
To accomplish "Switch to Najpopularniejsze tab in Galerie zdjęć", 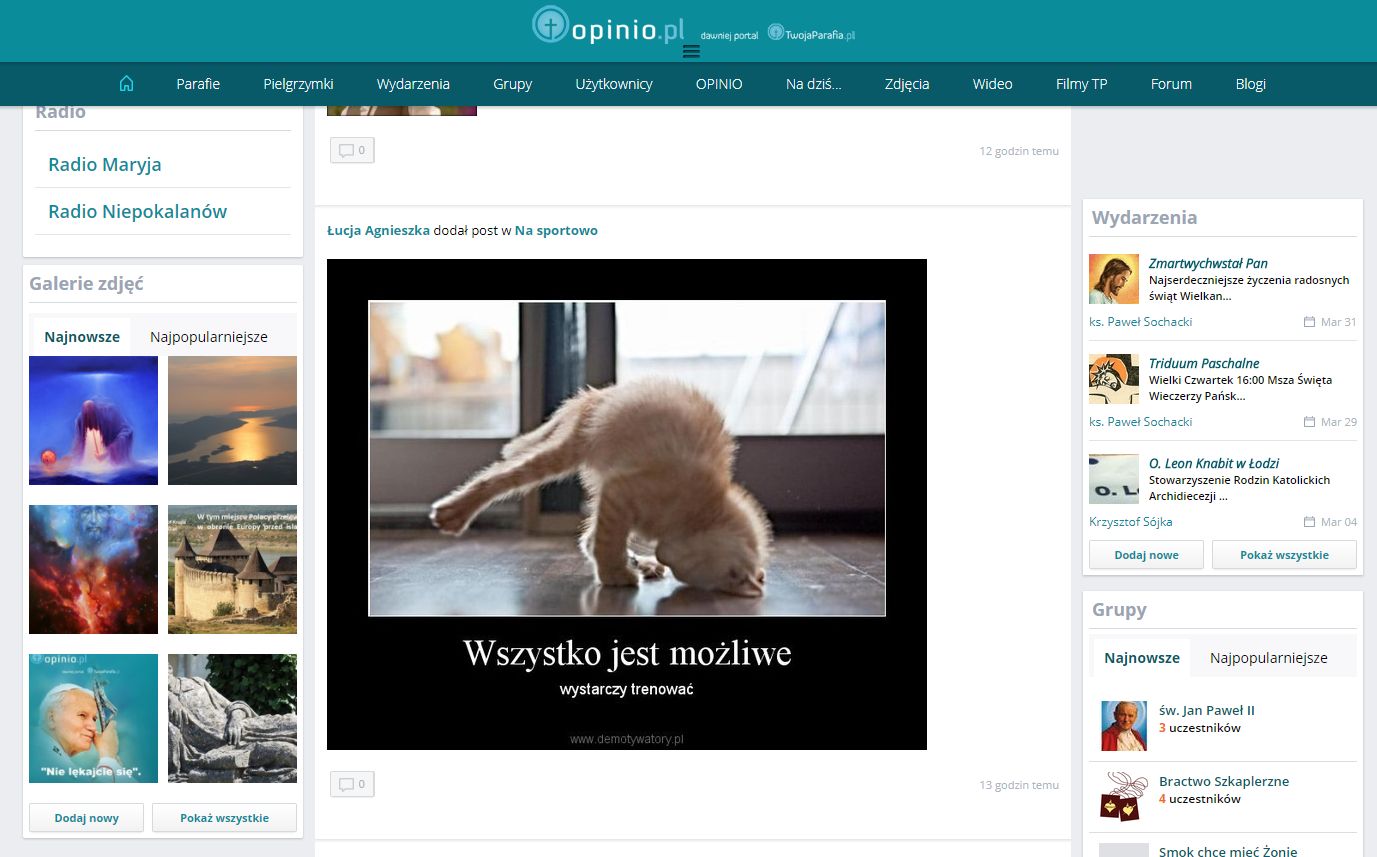I will click(209, 337).
